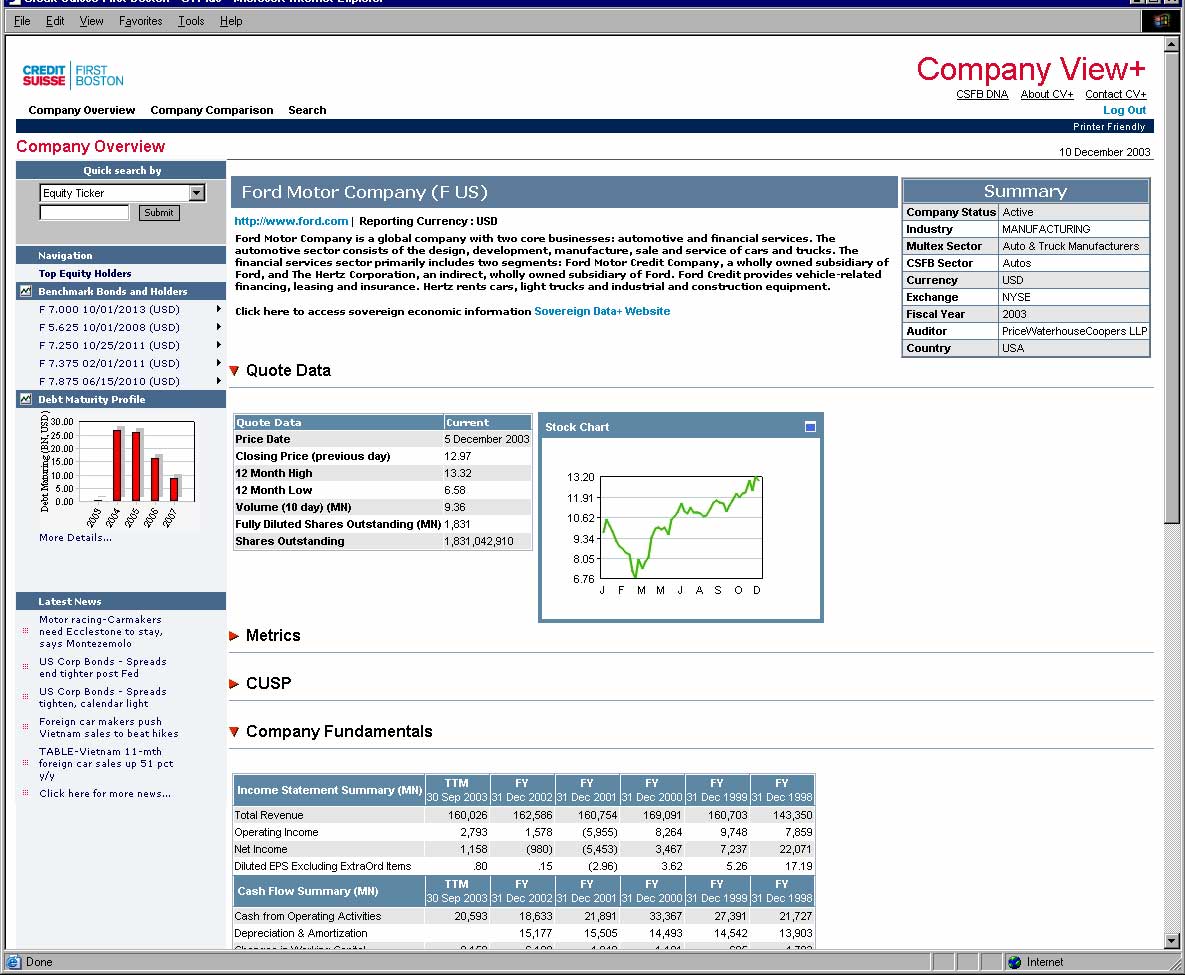The image size is (1185, 975).
Task: Click the Credit Suisse First Boston logo
Action: 73,75
